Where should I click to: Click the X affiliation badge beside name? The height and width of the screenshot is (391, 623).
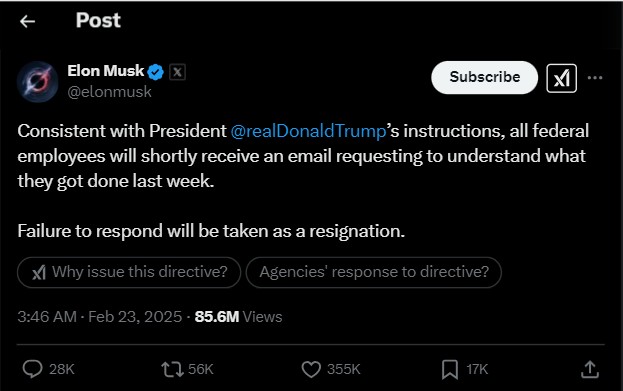click(177, 72)
